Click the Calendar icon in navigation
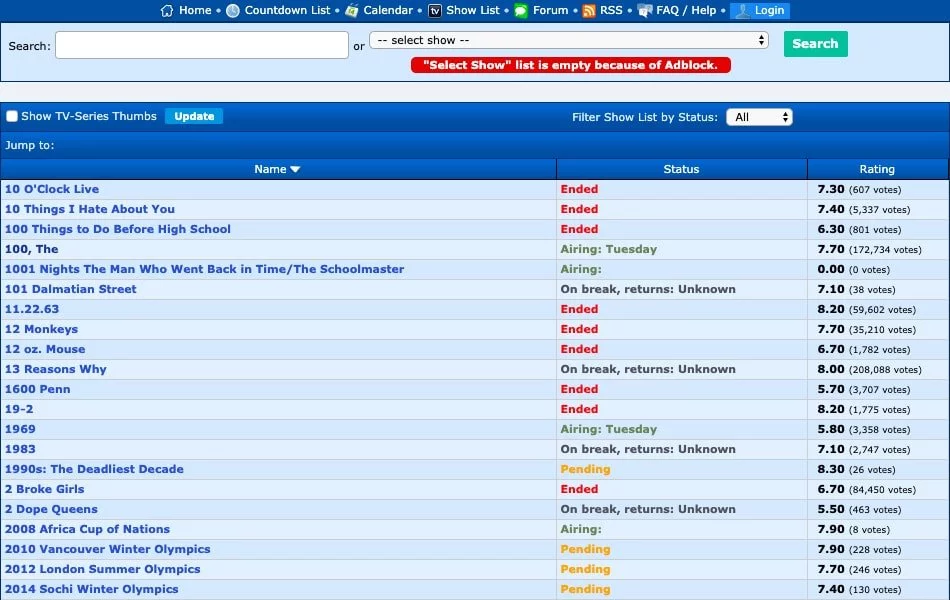Screen dimensions: 950x600 352,11
